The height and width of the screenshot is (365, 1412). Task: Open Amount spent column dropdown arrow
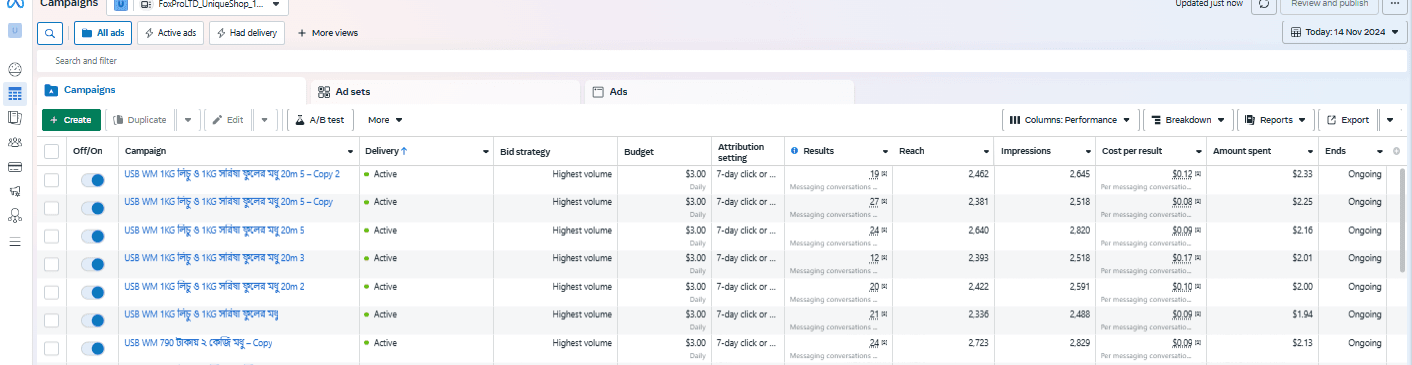tap(1309, 151)
